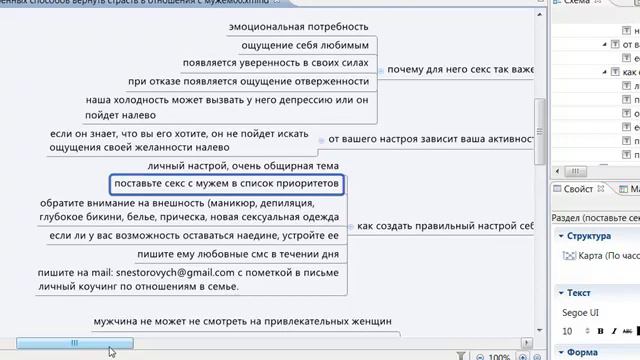Collapse node 'от вашего настроя зависит ваша активность'
Screen dimensions: 640x360
coord(321,140)
